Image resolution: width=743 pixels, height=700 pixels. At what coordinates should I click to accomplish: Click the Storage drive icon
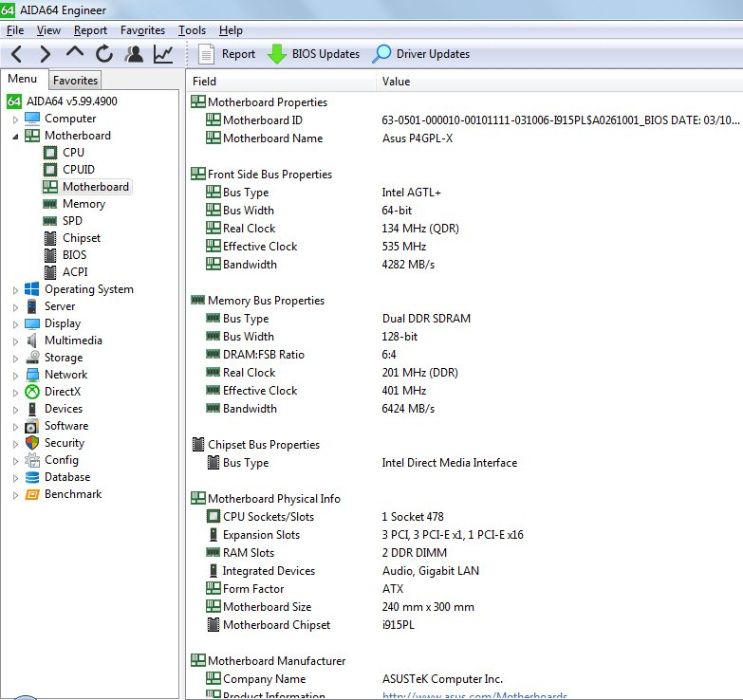[x=32, y=357]
